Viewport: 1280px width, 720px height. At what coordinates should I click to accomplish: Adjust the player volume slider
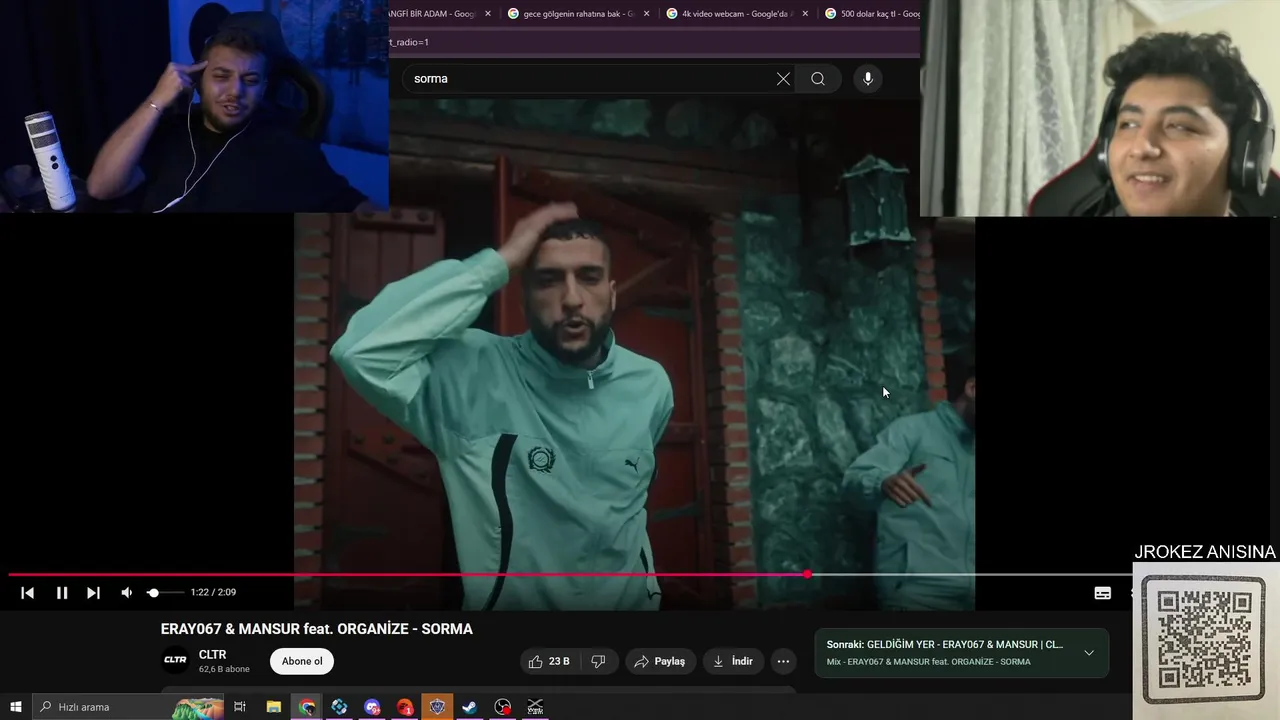coord(165,593)
